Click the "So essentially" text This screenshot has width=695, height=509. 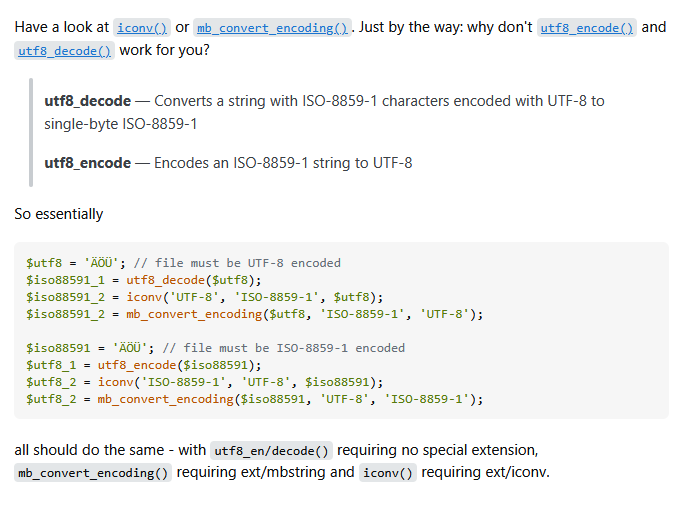click(x=58, y=214)
